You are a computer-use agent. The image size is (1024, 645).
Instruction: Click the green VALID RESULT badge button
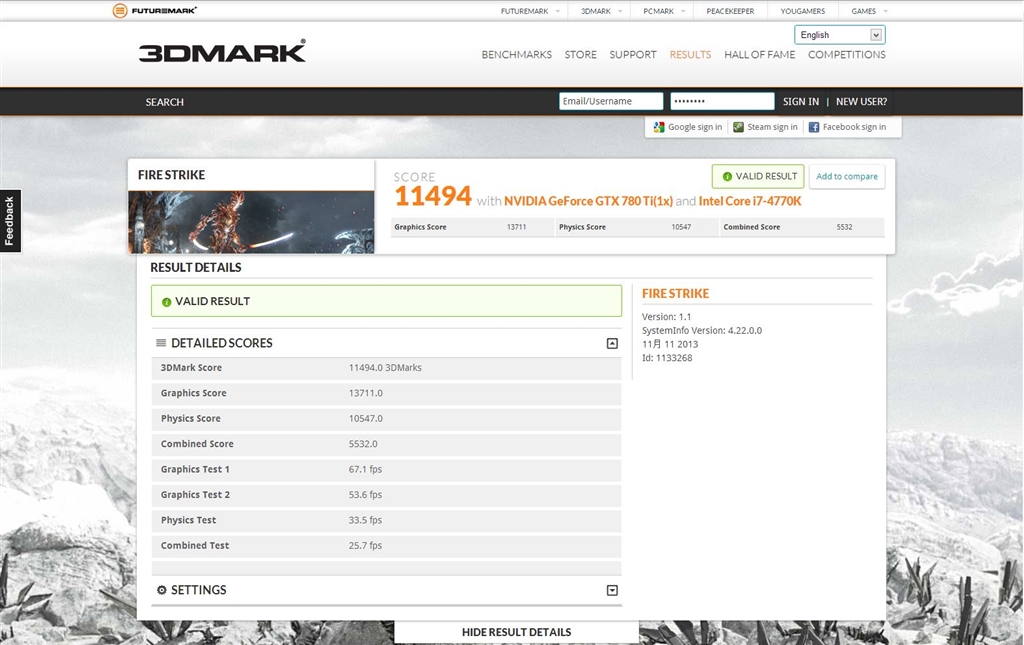click(x=758, y=176)
